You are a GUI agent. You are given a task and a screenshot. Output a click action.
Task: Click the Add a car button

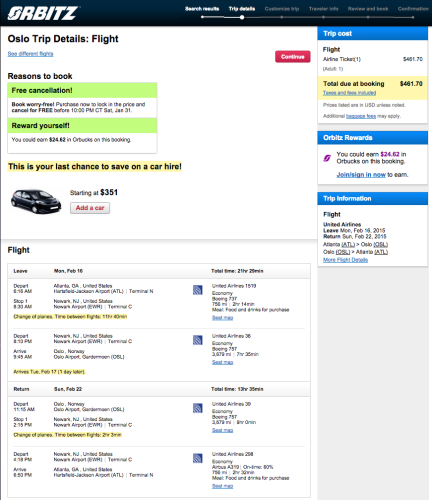coord(90,208)
